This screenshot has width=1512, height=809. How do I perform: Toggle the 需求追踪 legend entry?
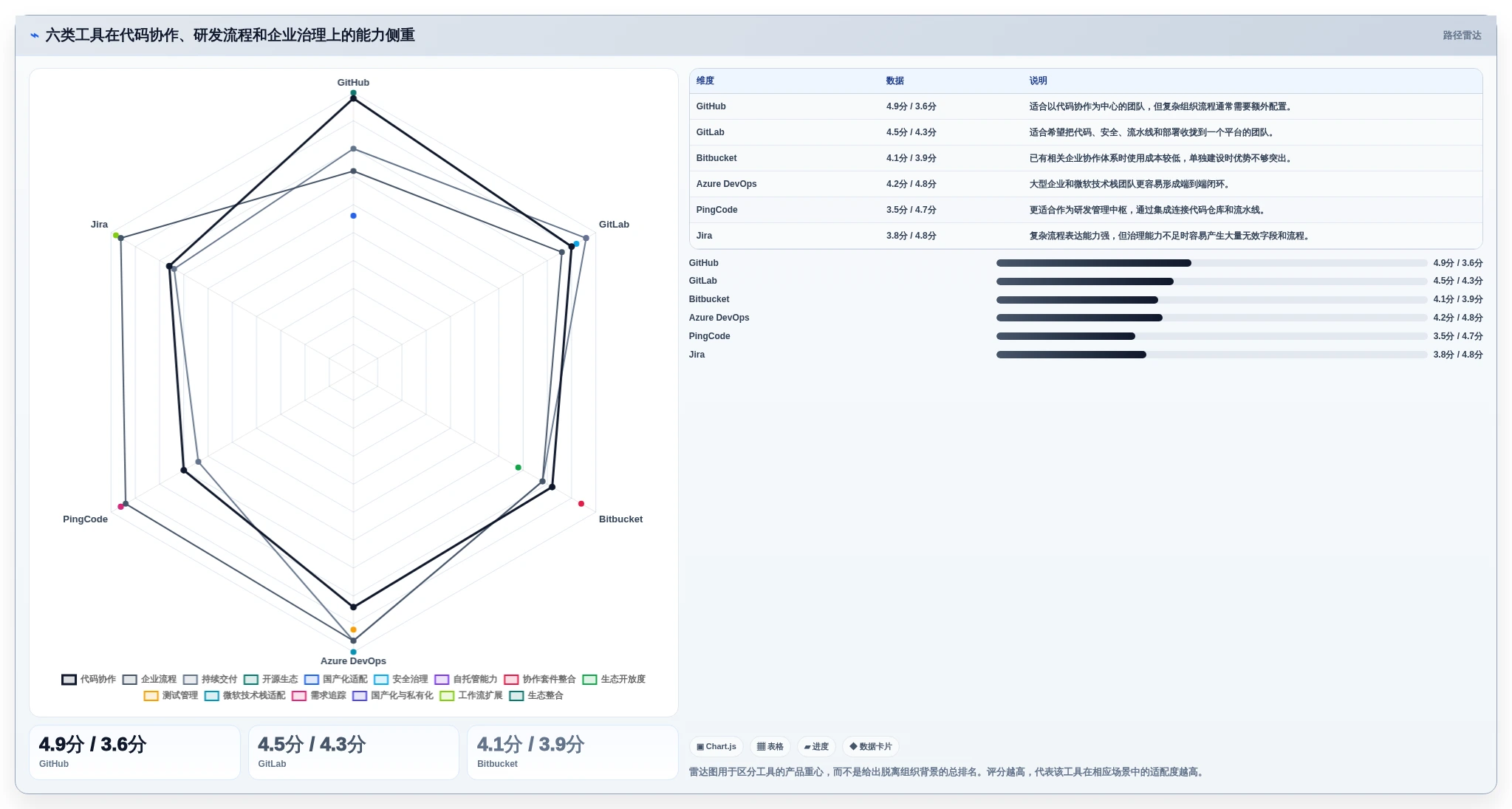click(x=319, y=696)
